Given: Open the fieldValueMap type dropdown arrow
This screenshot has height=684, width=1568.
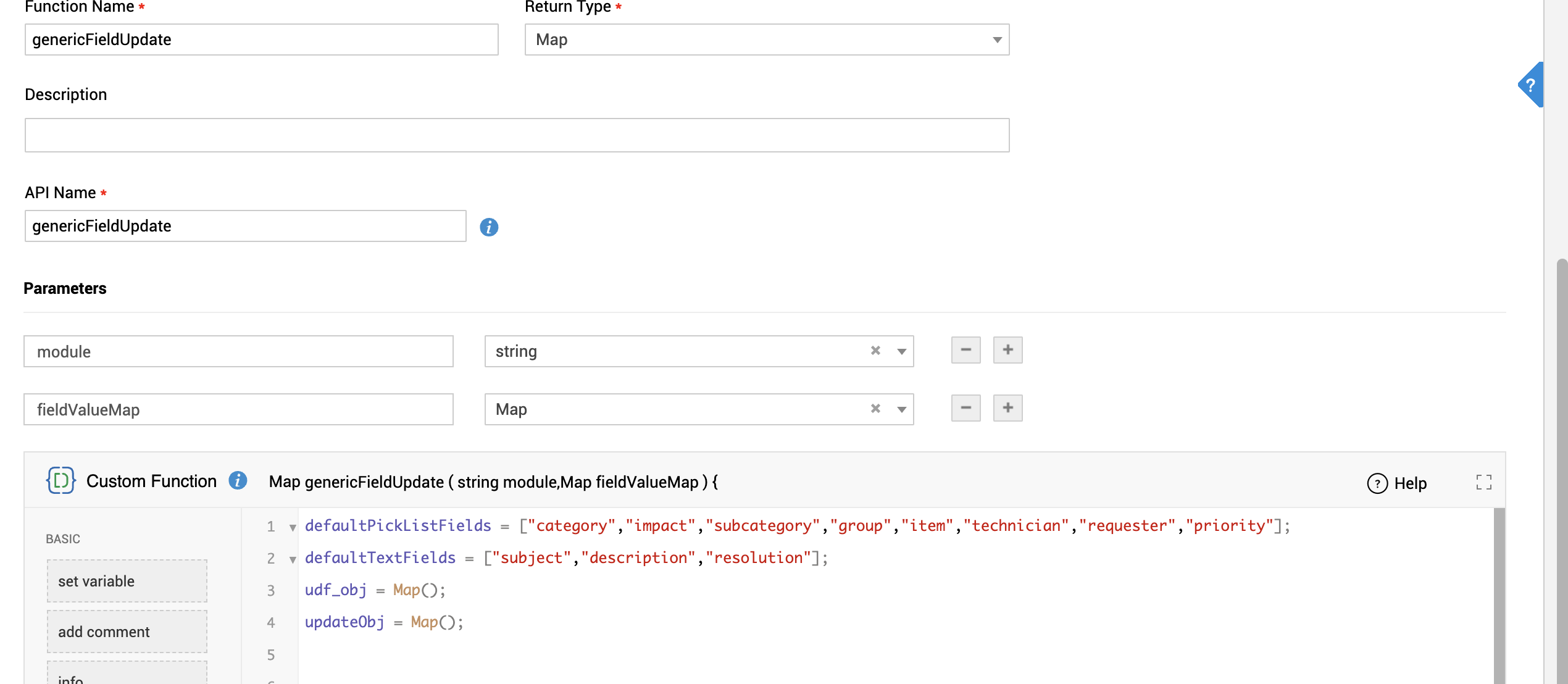Looking at the screenshot, I should point(901,409).
